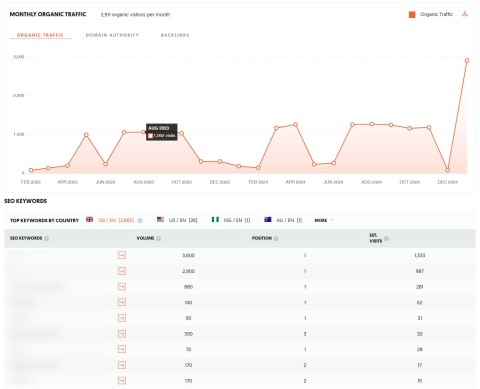Select the APR 2024 data point

295,124
